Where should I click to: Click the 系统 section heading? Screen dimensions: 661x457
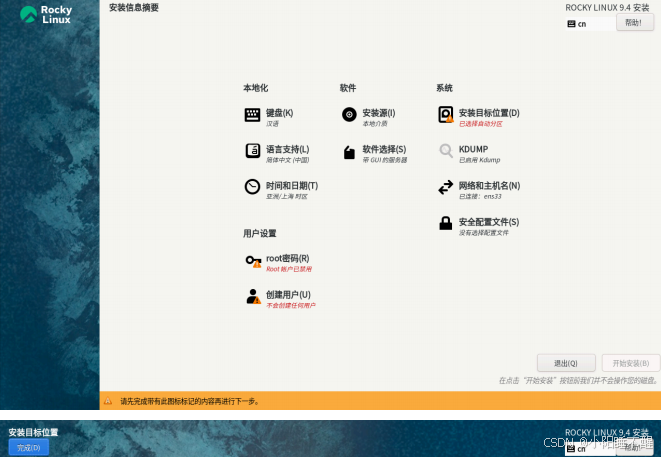444,88
